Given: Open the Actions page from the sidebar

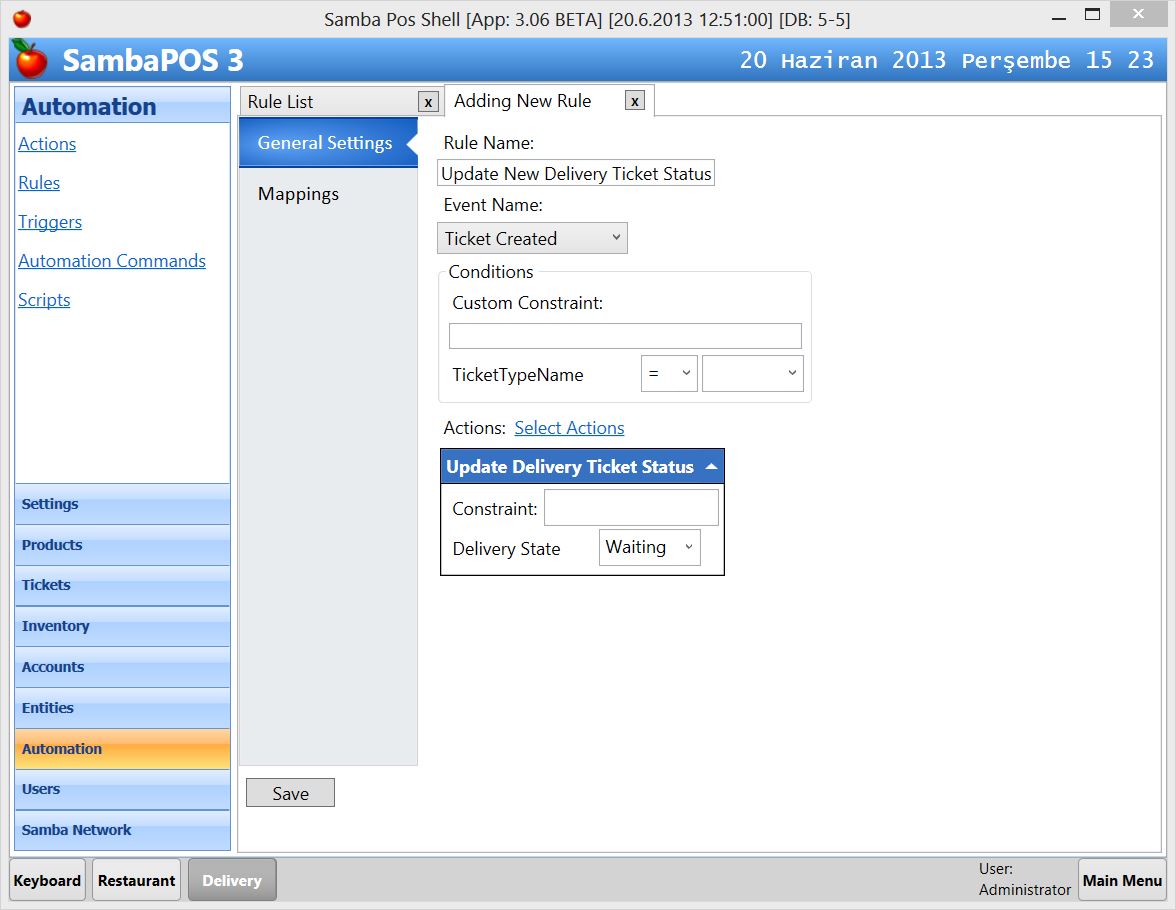Looking at the screenshot, I should pyautogui.click(x=47, y=144).
